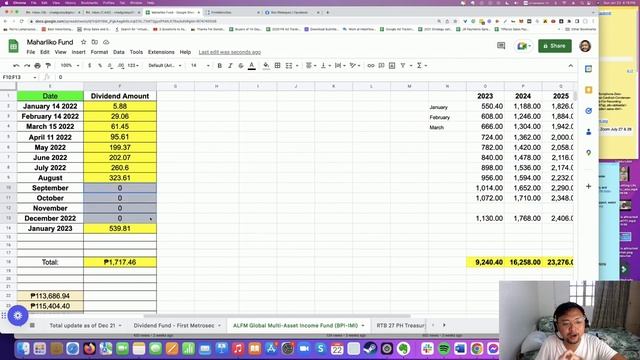Click the All Sheets list button

32,325
